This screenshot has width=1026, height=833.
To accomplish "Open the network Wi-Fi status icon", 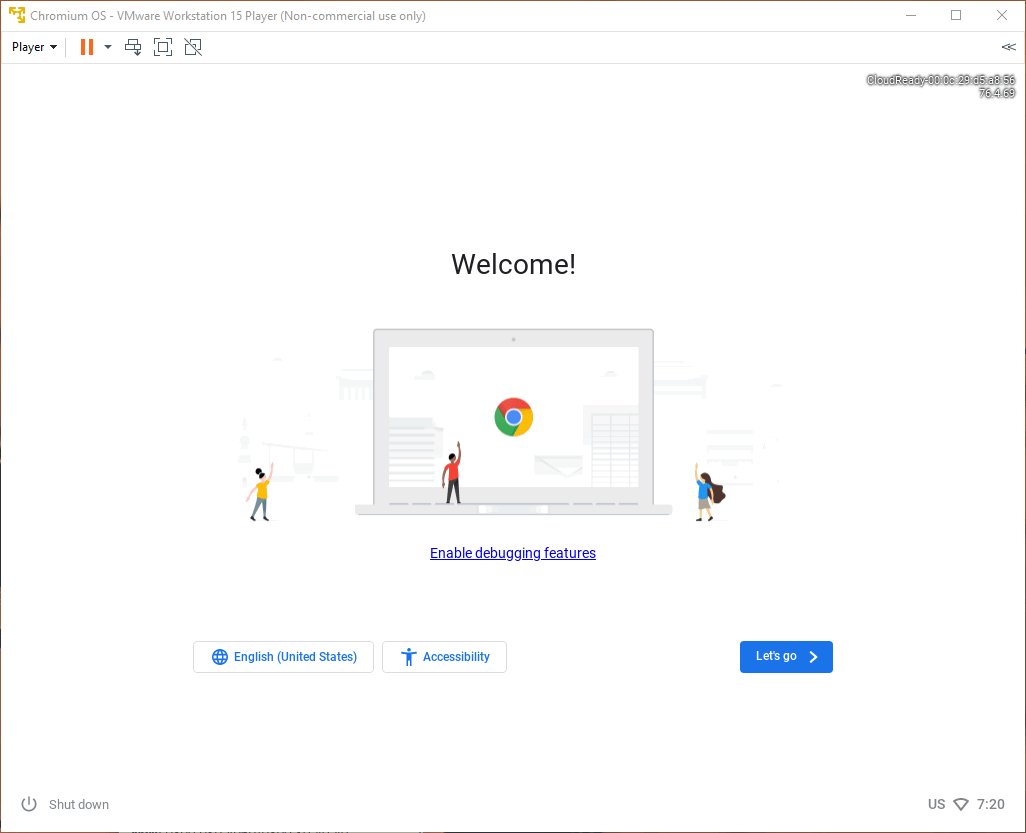I will click(961, 804).
